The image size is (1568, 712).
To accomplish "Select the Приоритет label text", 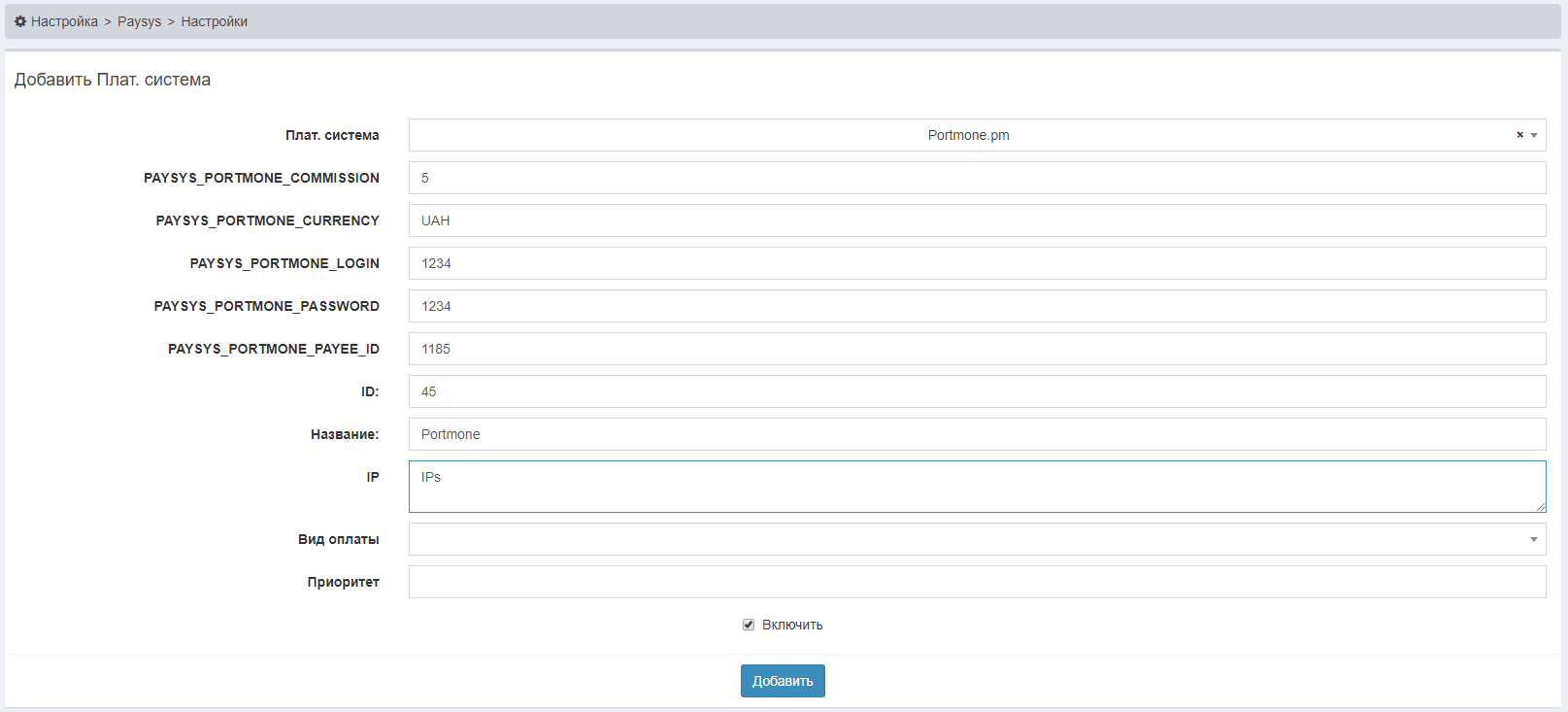I will pyautogui.click(x=344, y=582).
